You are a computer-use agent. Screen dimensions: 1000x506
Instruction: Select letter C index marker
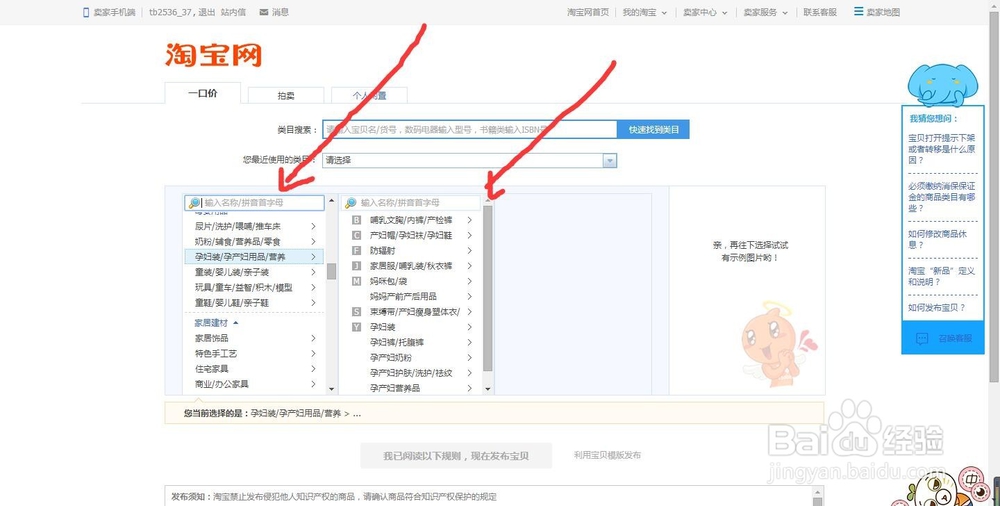(x=357, y=235)
